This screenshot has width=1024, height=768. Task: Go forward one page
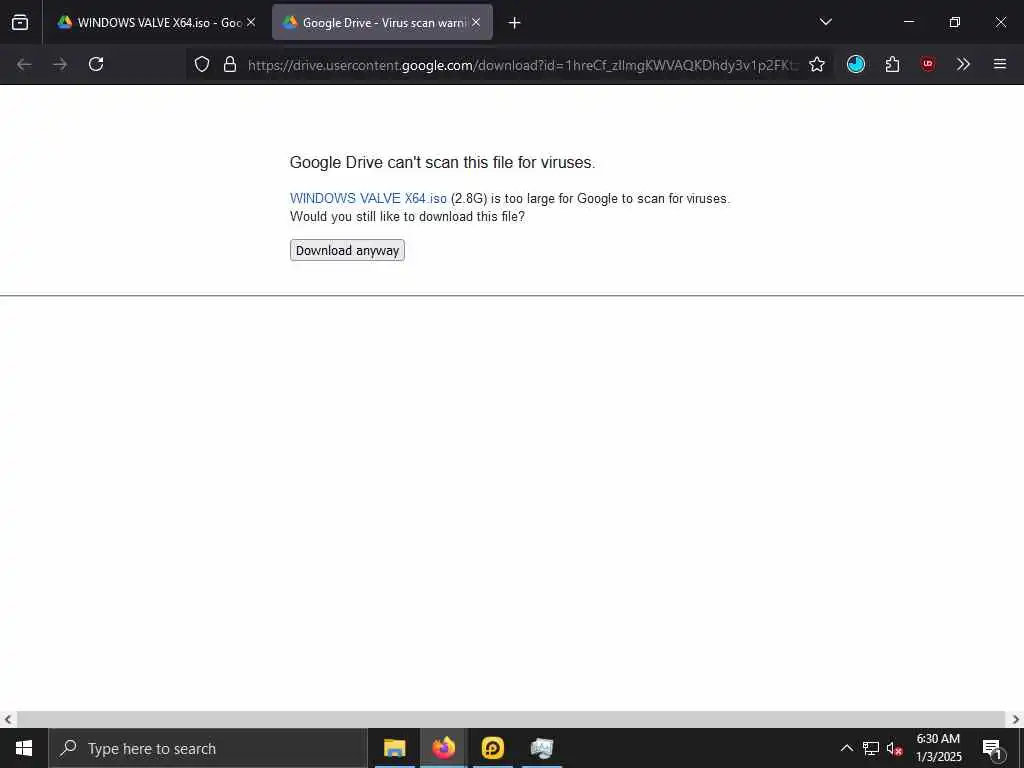point(60,64)
